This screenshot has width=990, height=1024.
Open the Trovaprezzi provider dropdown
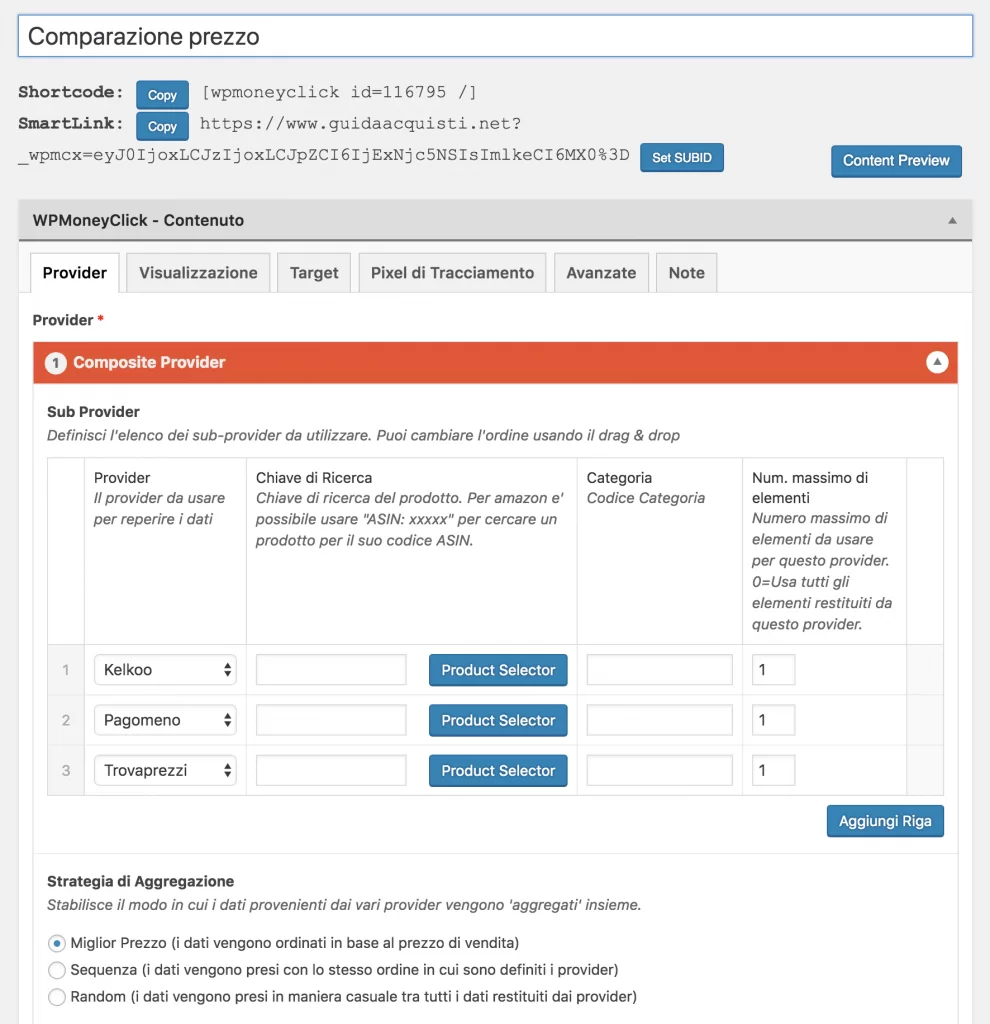click(165, 770)
